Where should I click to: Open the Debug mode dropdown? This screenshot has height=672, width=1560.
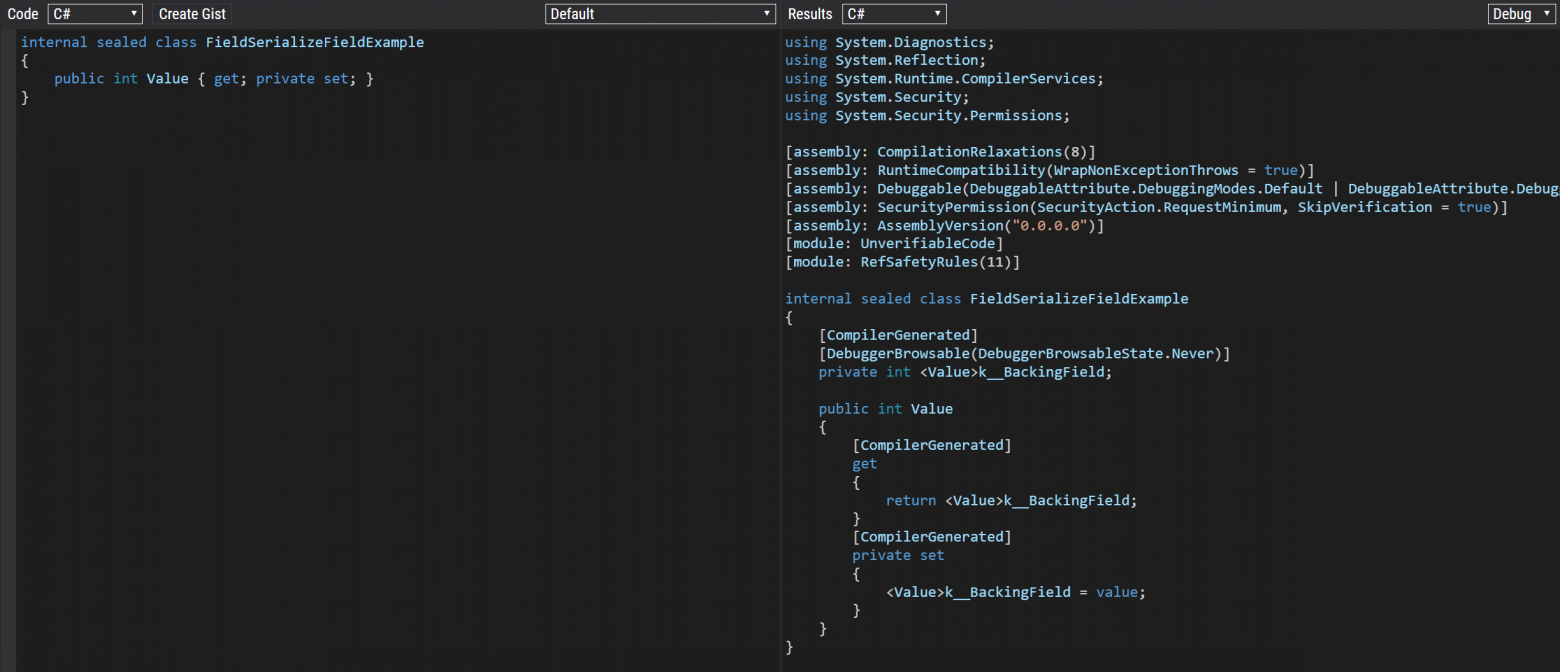[x=1522, y=14]
